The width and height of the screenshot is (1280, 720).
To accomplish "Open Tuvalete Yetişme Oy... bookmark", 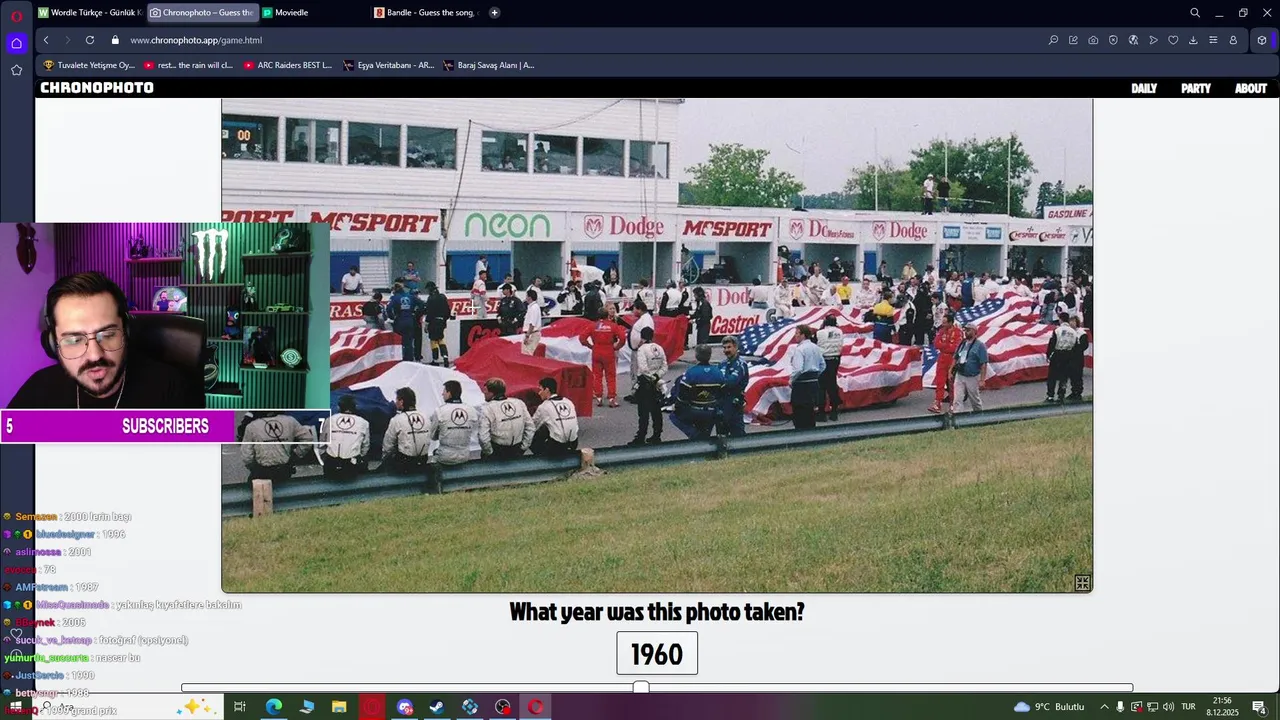I will pyautogui.click(x=89, y=65).
